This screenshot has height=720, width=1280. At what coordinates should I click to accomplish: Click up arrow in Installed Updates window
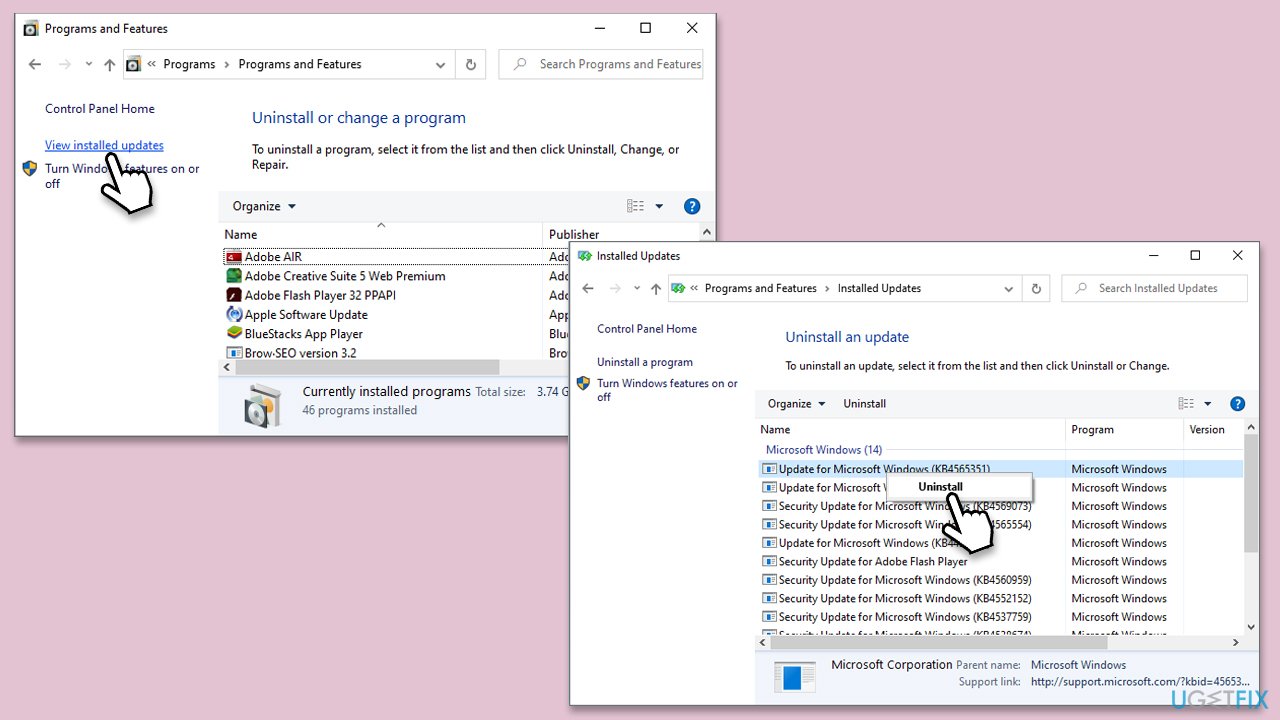click(x=656, y=288)
